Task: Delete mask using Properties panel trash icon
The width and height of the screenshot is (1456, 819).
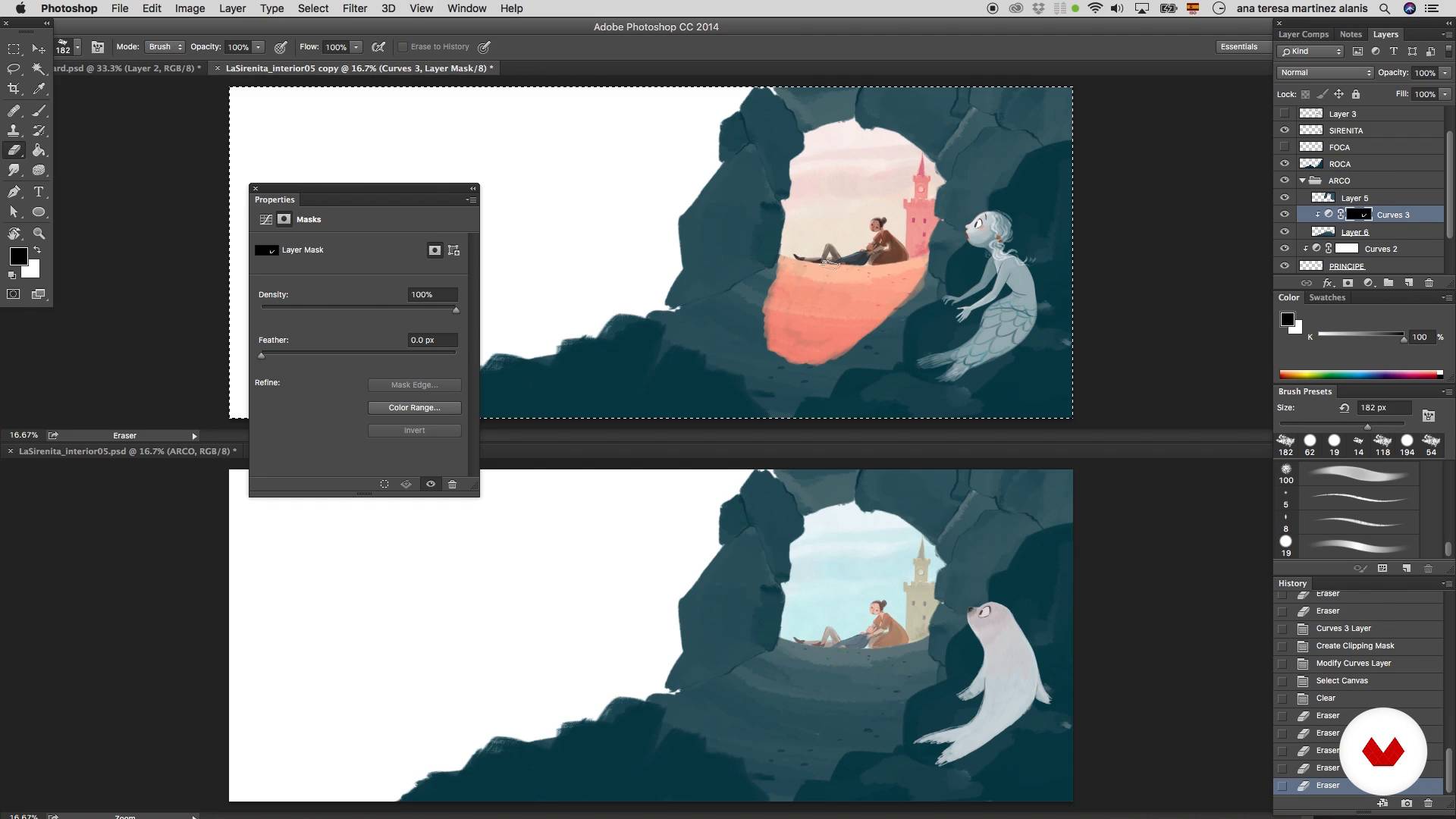Action: pyautogui.click(x=453, y=484)
